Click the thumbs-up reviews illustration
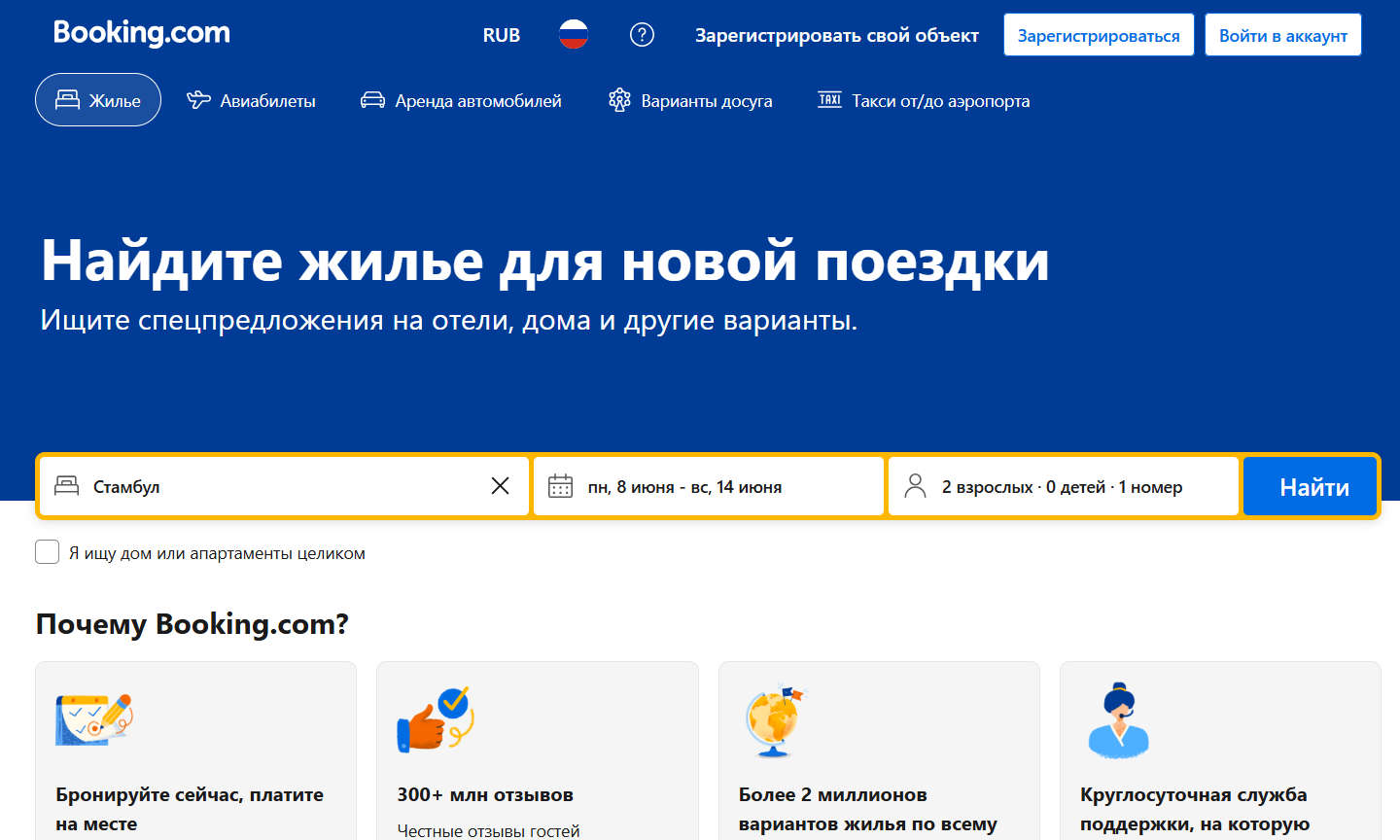 click(435, 719)
